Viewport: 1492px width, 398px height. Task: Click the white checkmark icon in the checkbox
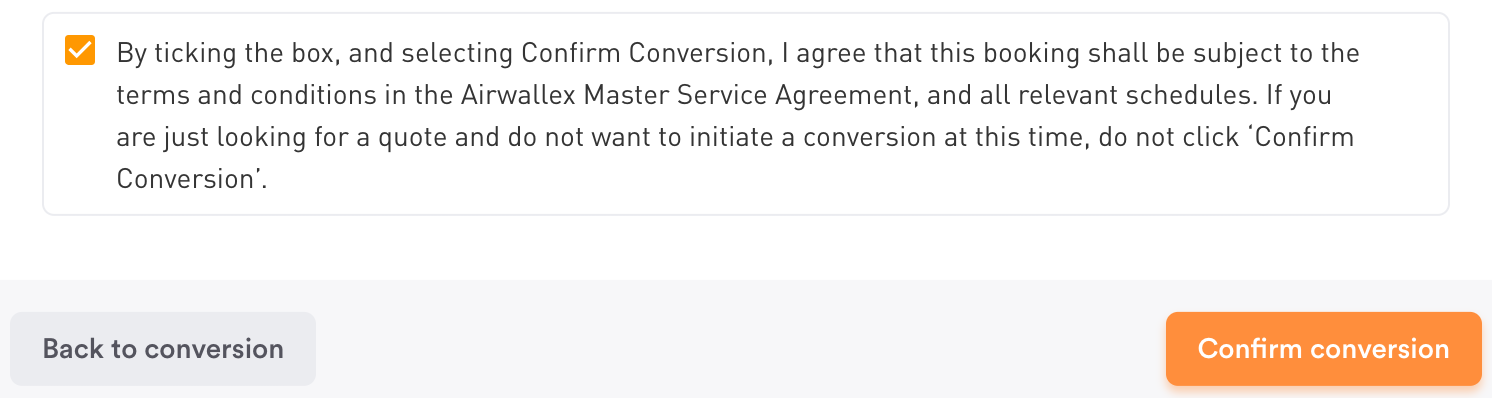[x=80, y=50]
